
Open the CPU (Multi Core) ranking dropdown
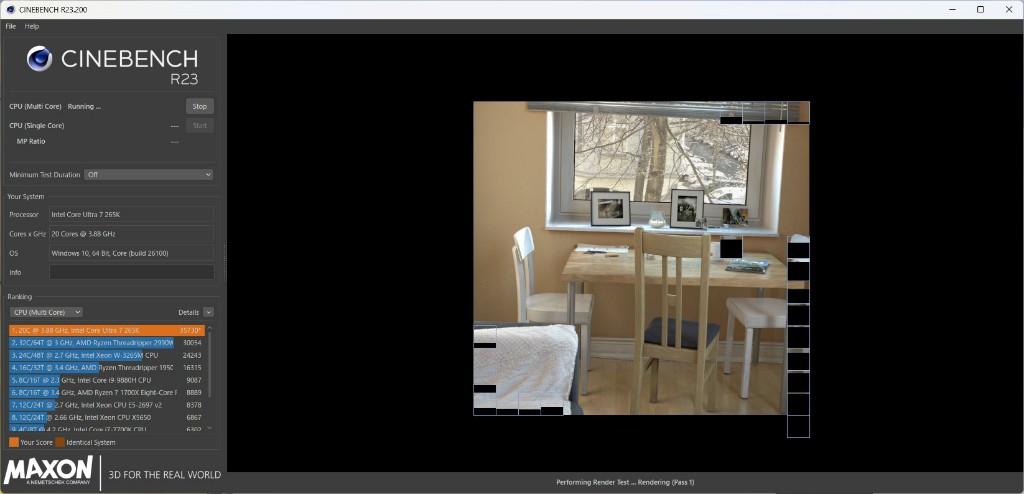coord(46,312)
